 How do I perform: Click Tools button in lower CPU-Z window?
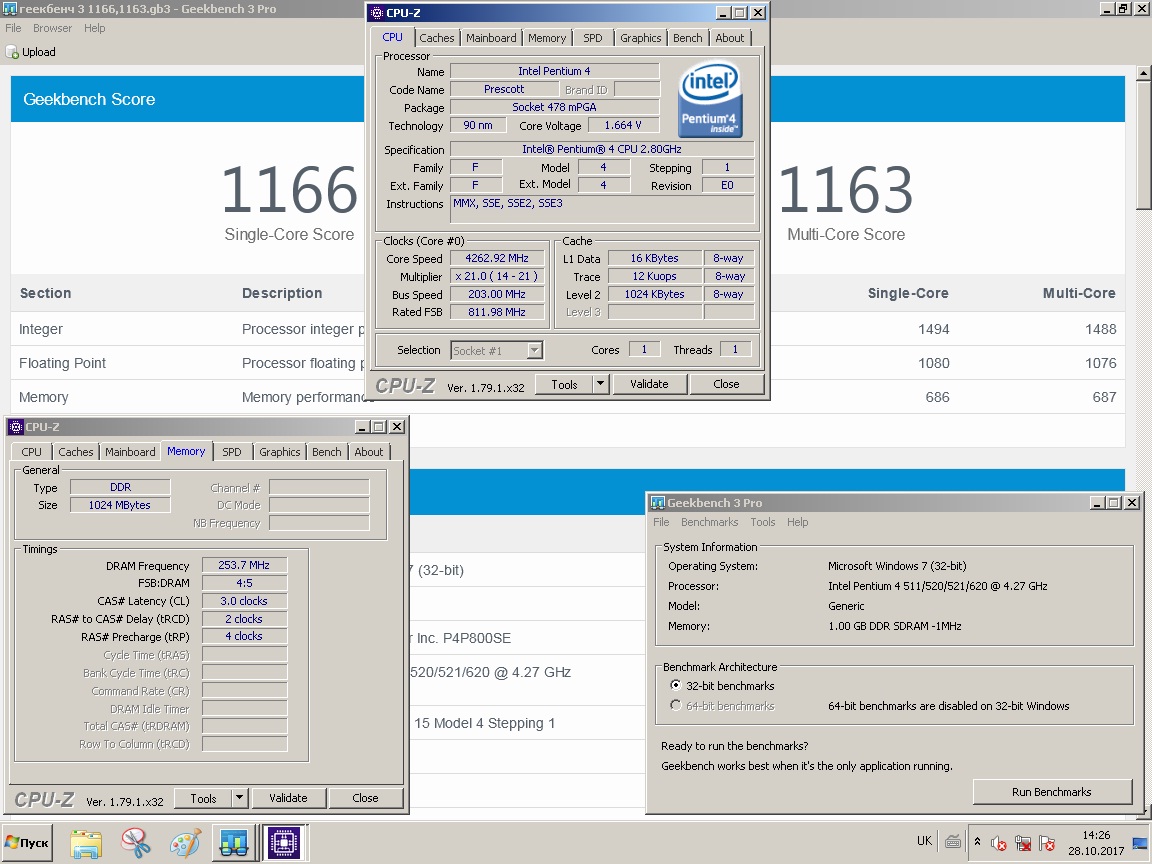pos(203,798)
